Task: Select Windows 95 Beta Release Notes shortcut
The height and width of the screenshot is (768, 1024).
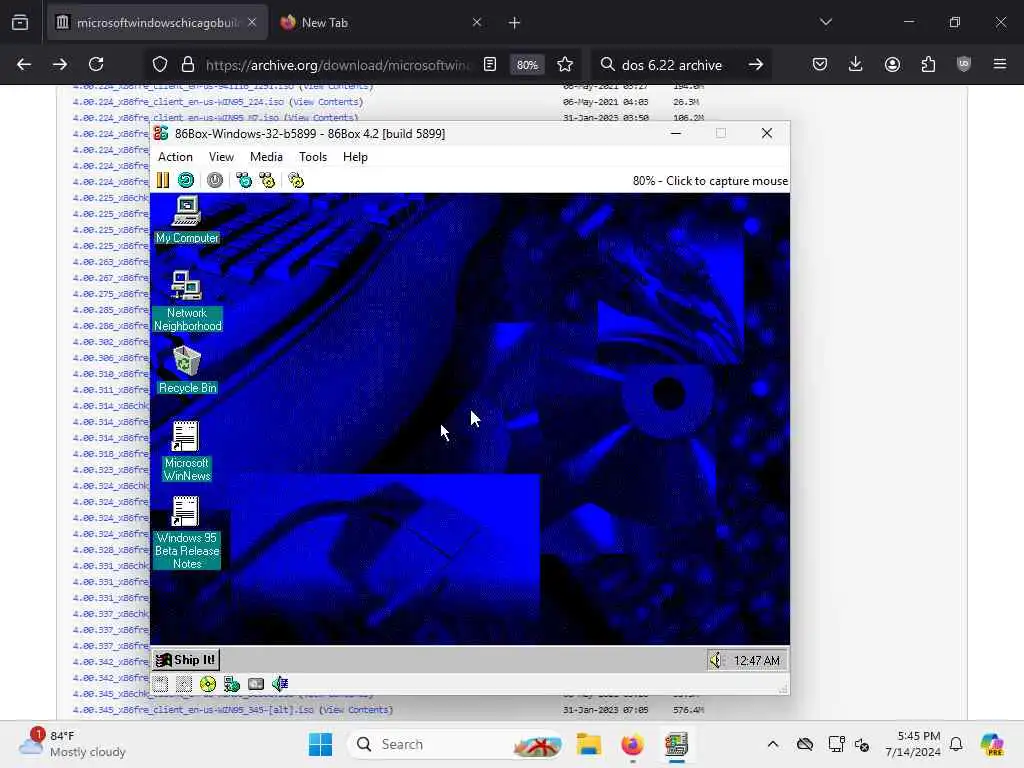Action: coord(187,532)
